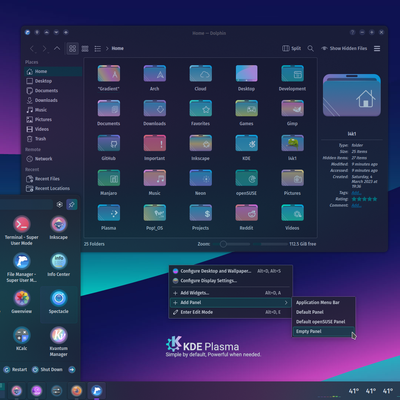
Task: Switch to Icons view mode
Action: [72, 49]
